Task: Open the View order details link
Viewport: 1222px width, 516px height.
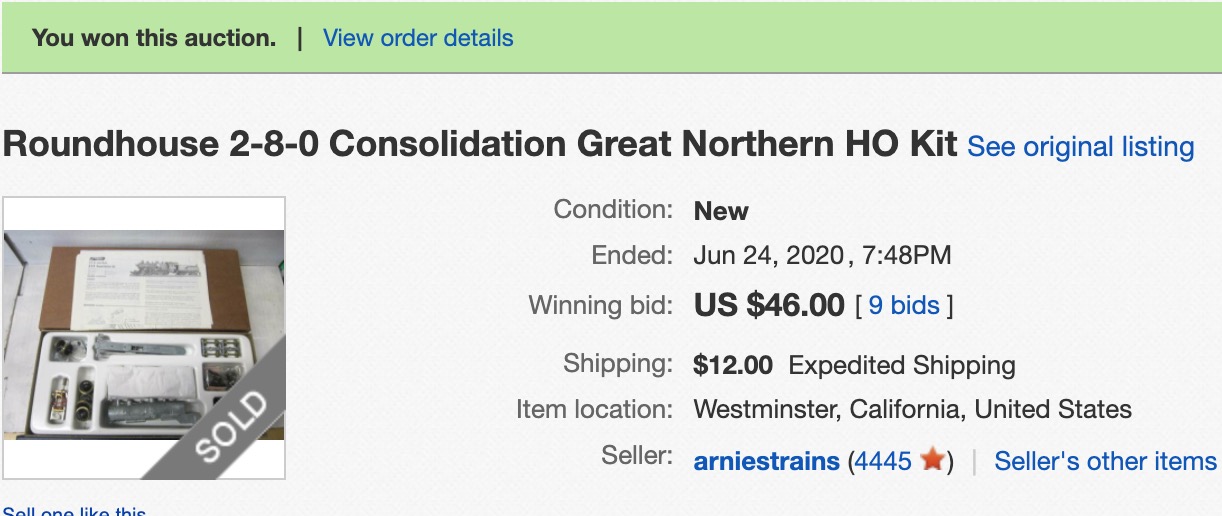Action: 418,38
